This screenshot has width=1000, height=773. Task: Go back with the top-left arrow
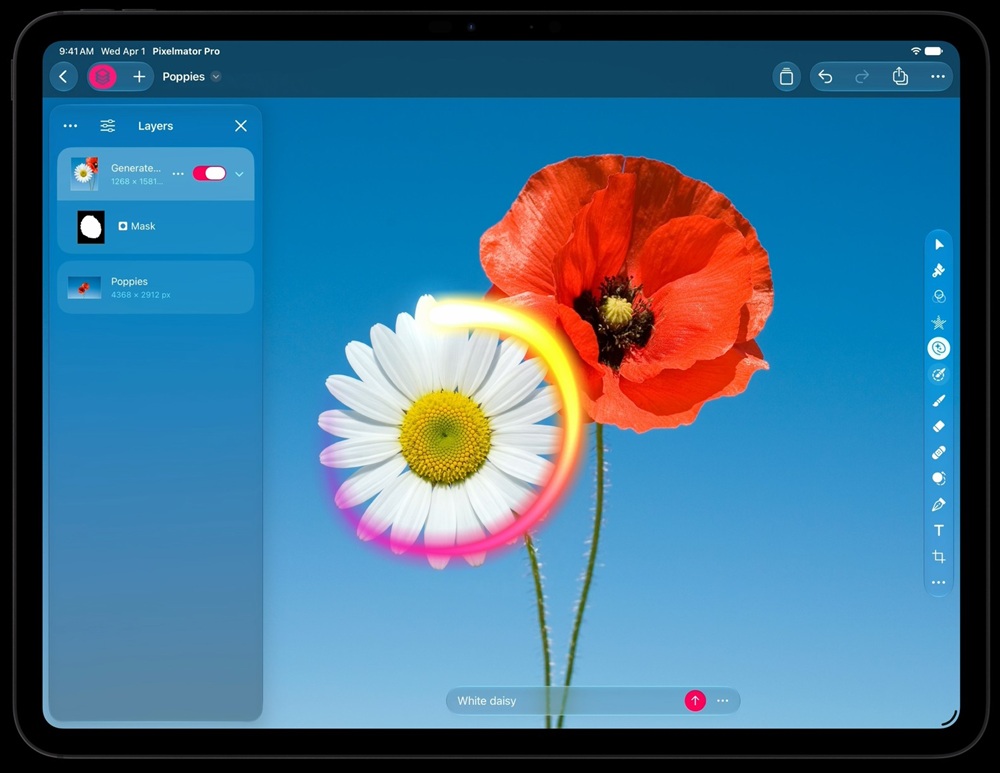pyautogui.click(x=63, y=77)
